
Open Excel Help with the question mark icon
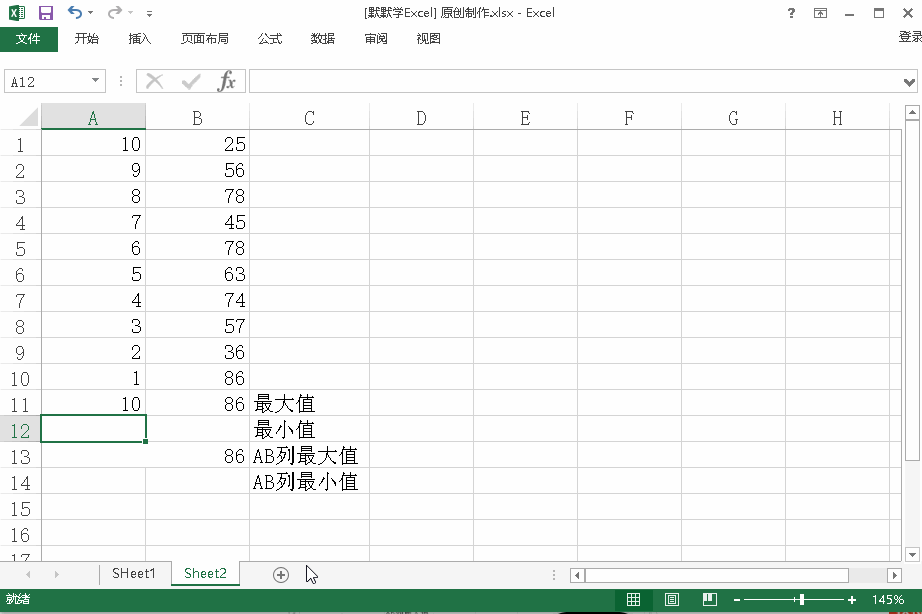click(x=790, y=13)
